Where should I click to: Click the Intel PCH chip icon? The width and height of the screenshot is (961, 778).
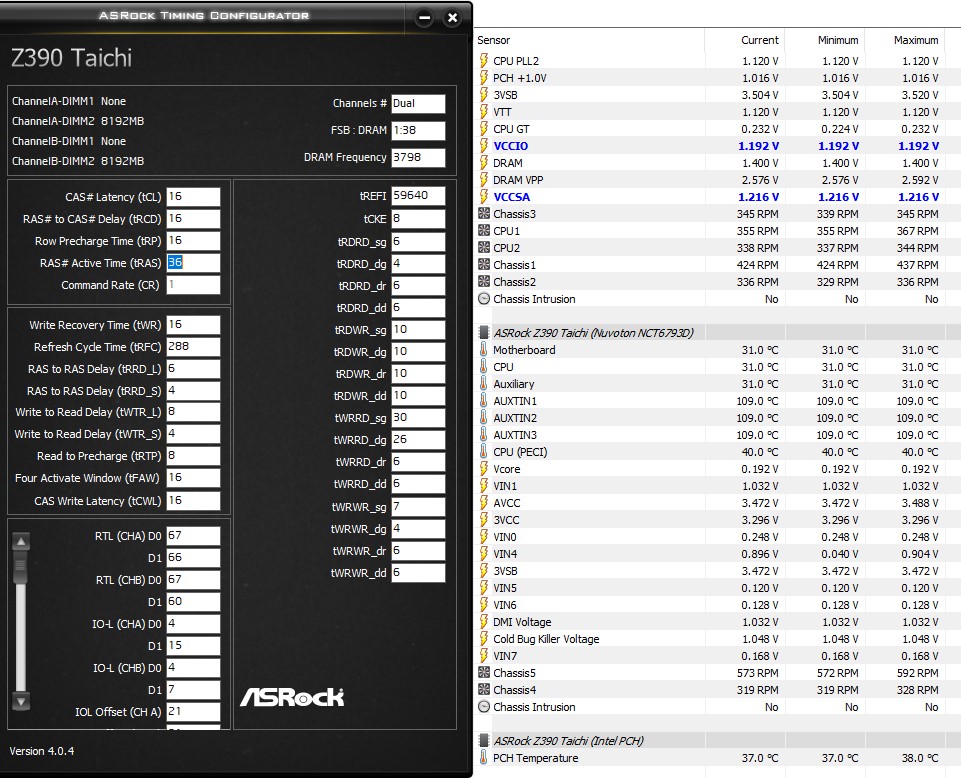tap(484, 741)
